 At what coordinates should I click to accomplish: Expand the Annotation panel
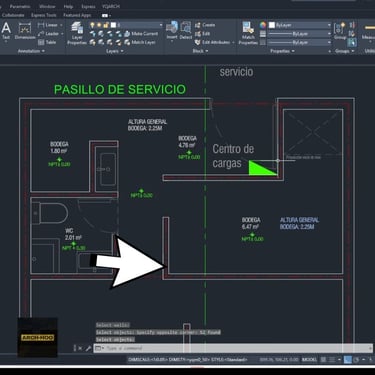[31, 51]
